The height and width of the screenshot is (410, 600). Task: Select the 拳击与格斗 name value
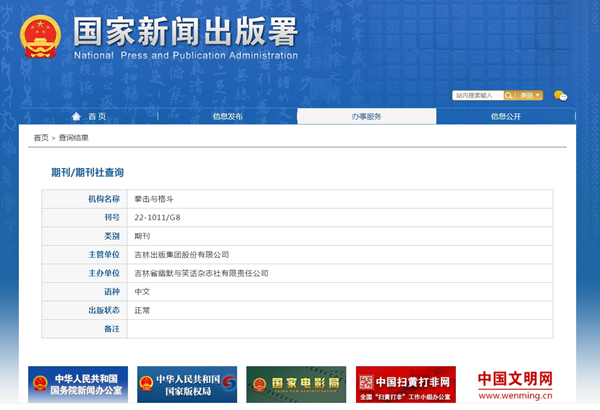click(154, 199)
